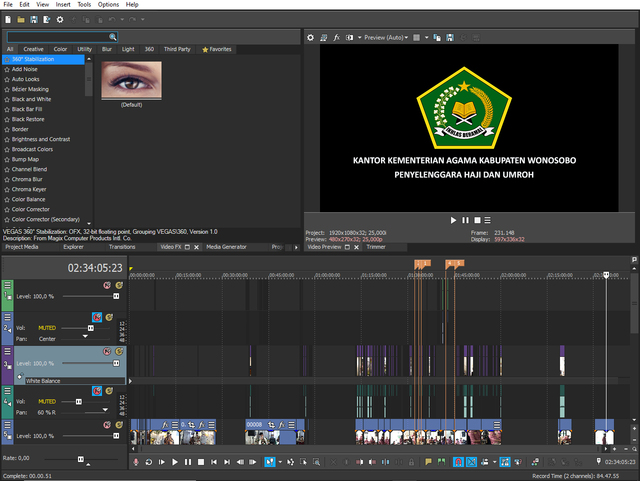Play the timeline from the transport bar
This screenshot has height=481, width=640.
175,462
